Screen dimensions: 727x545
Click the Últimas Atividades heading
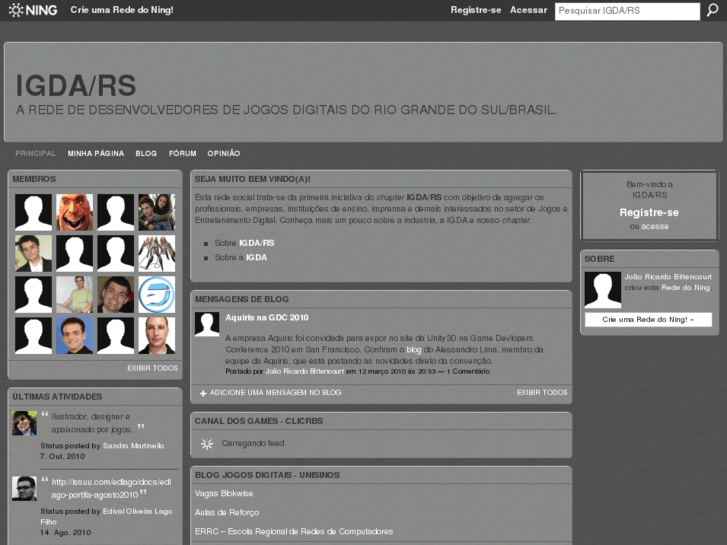pos(57,397)
